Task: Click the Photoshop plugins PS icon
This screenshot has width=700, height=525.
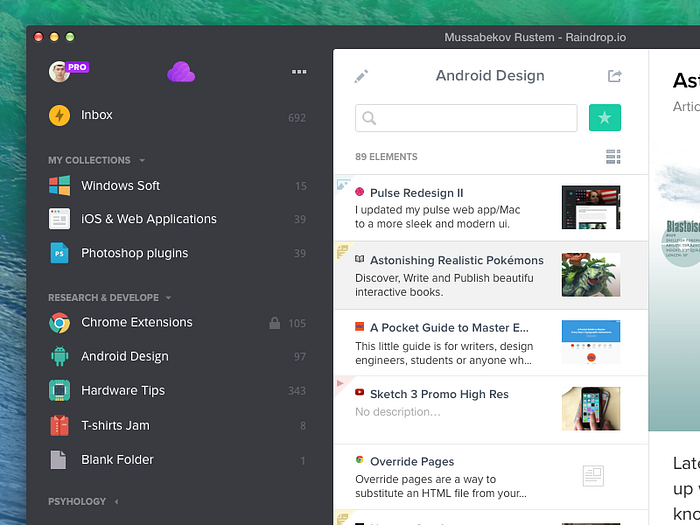Action: point(59,253)
